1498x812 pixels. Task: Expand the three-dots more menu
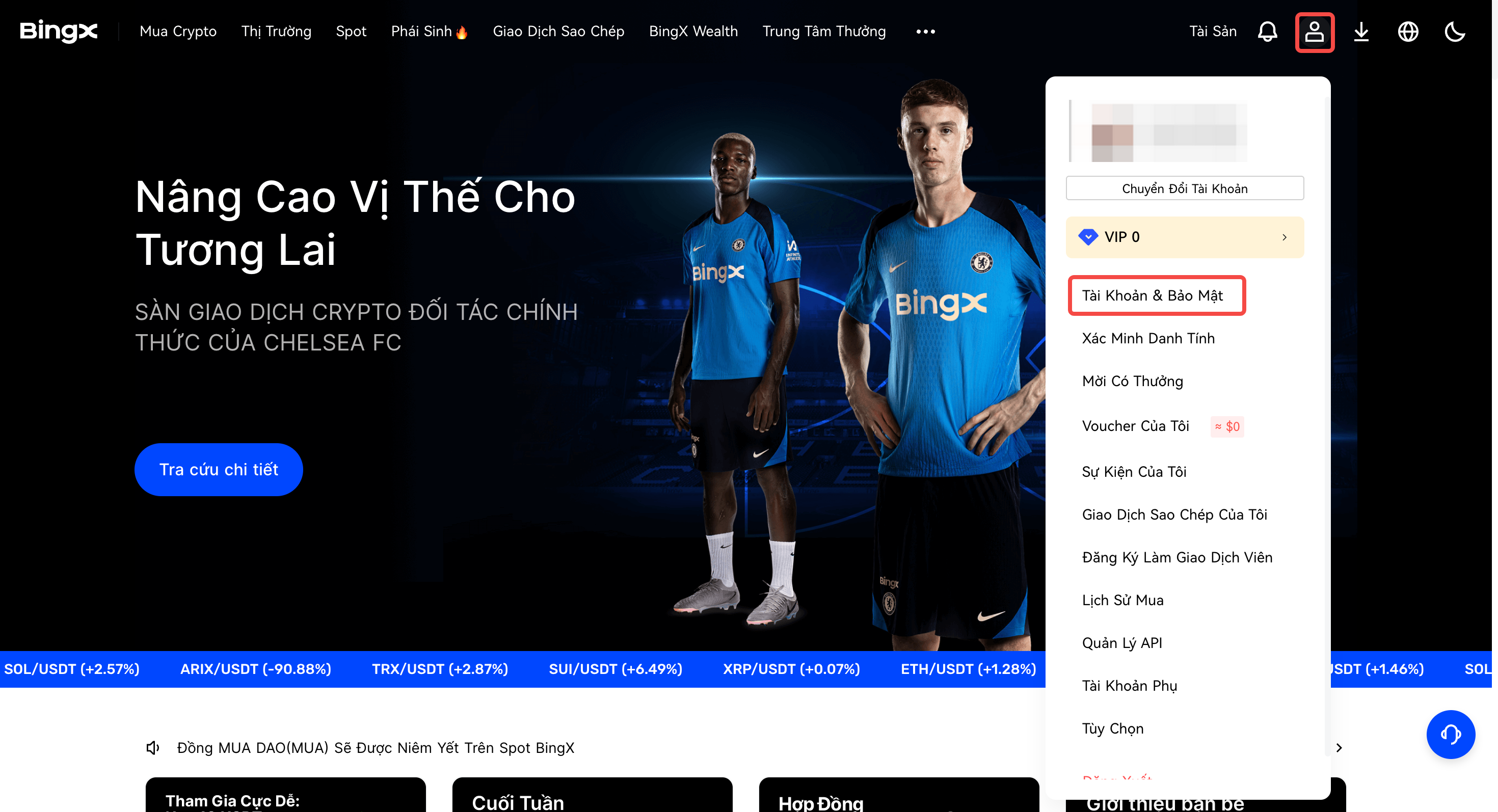pyautogui.click(x=925, y=32)
